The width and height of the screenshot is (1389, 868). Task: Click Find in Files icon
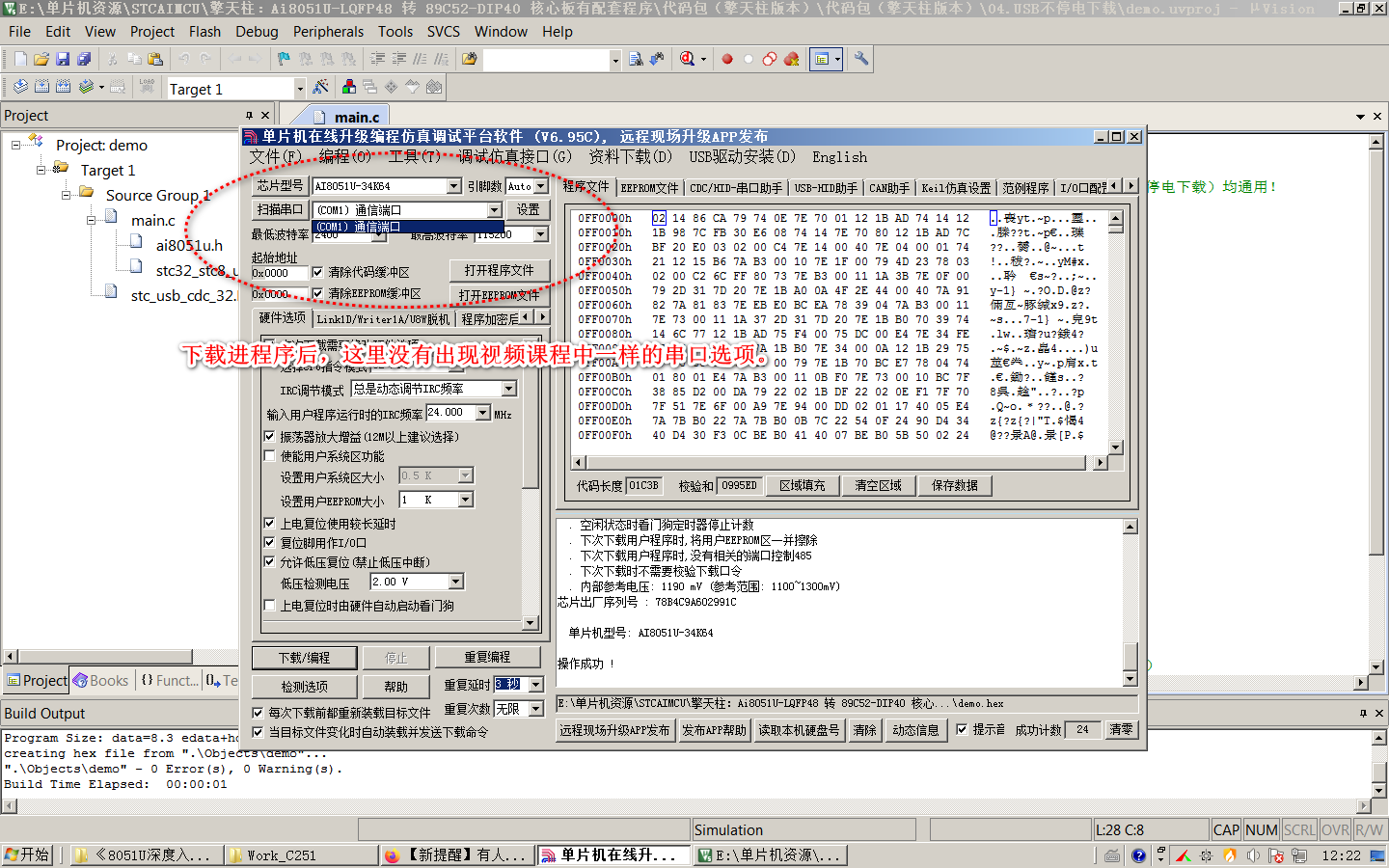(x=470, y=59)
